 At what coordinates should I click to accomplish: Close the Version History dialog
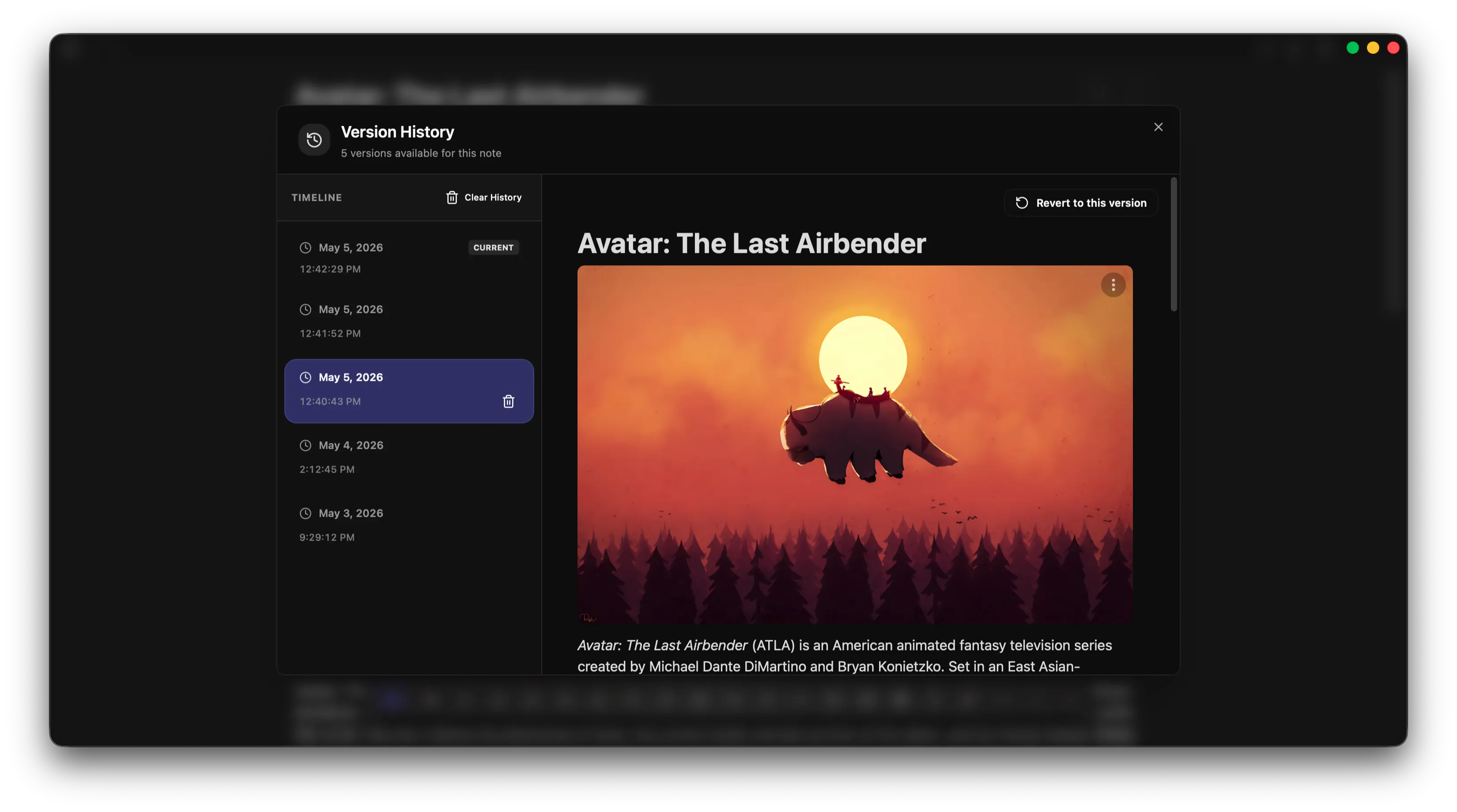point(1158,127)
